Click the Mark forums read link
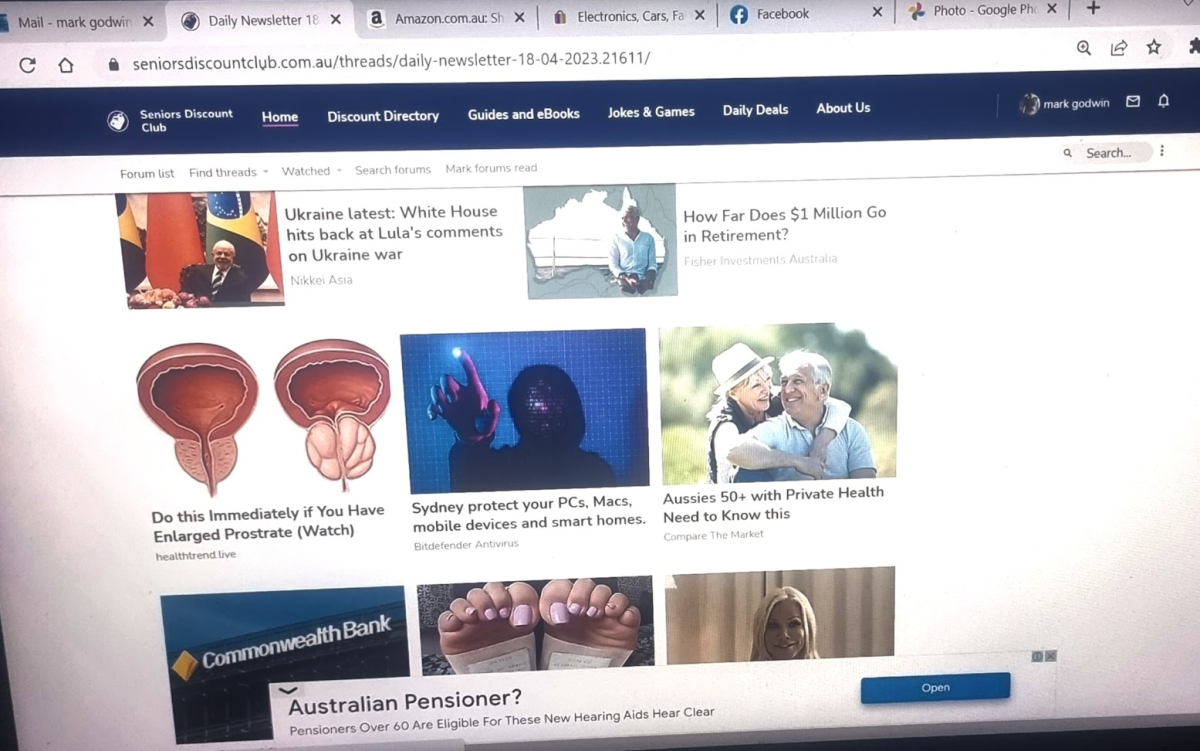 tap(491, 168)
